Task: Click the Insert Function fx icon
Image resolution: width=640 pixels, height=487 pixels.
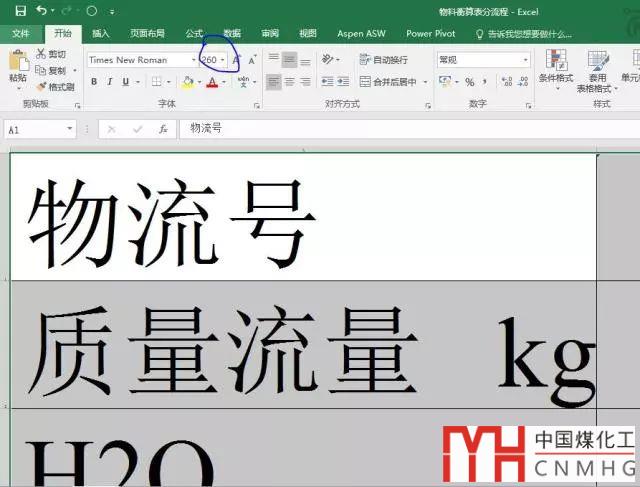Action: [x=163, y=129]
